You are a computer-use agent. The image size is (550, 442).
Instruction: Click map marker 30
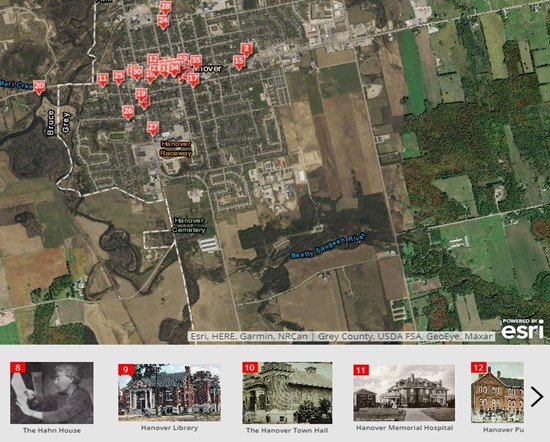pyautogui.click(x=137, y=73)
